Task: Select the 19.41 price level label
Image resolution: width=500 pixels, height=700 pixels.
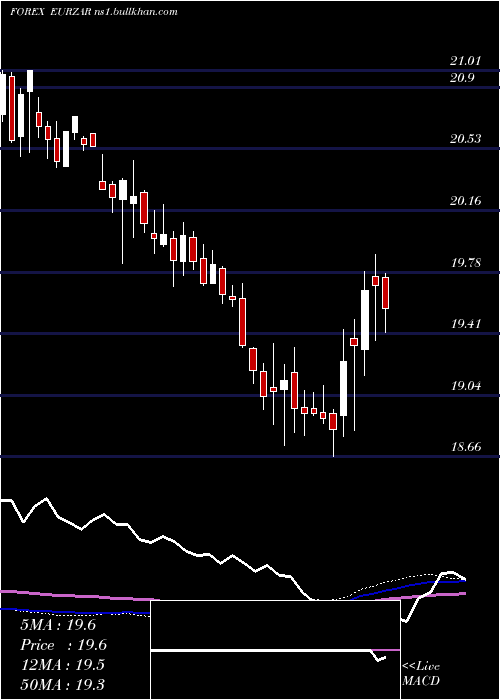Action: coord(466,324)
